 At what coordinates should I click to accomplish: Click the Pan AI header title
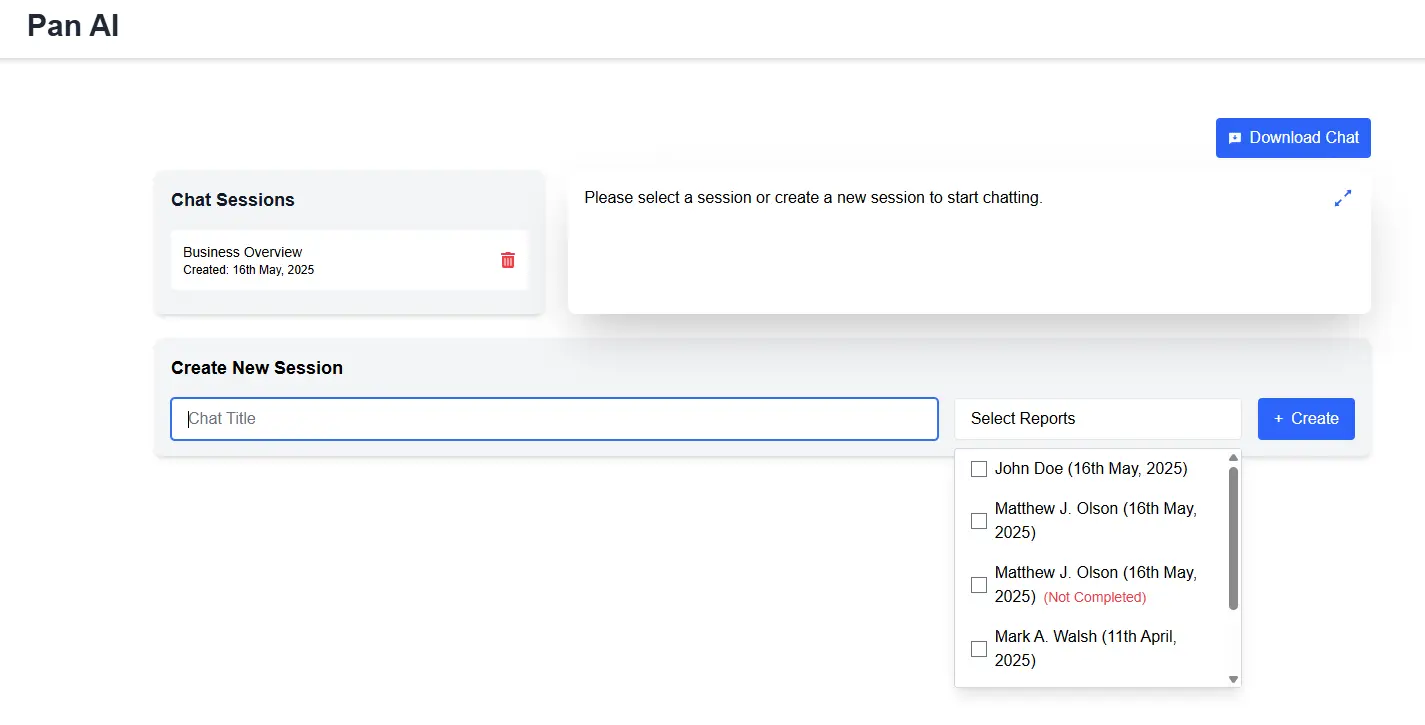tap(73, 26)
